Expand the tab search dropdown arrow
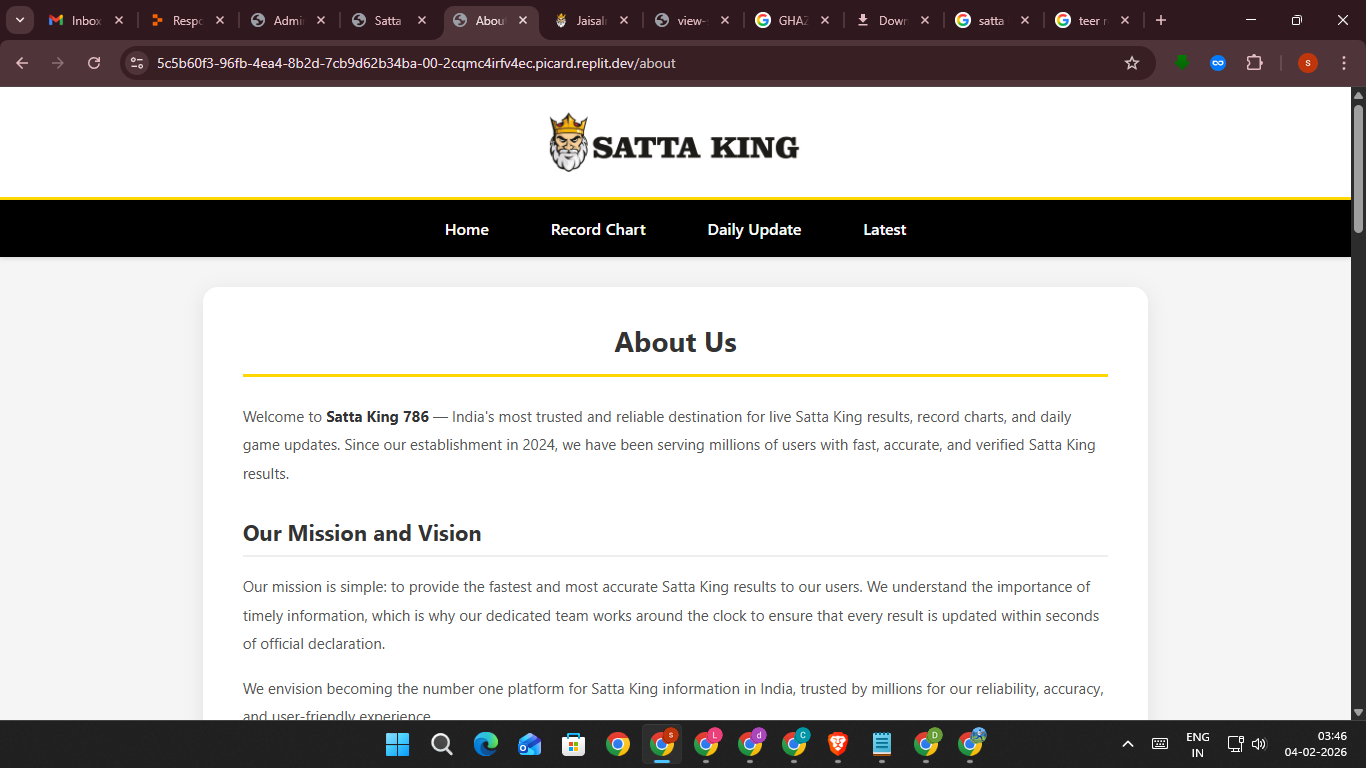Image resolution: width=1366 pixels, height=768 pixels. click(x=19, y=20)
